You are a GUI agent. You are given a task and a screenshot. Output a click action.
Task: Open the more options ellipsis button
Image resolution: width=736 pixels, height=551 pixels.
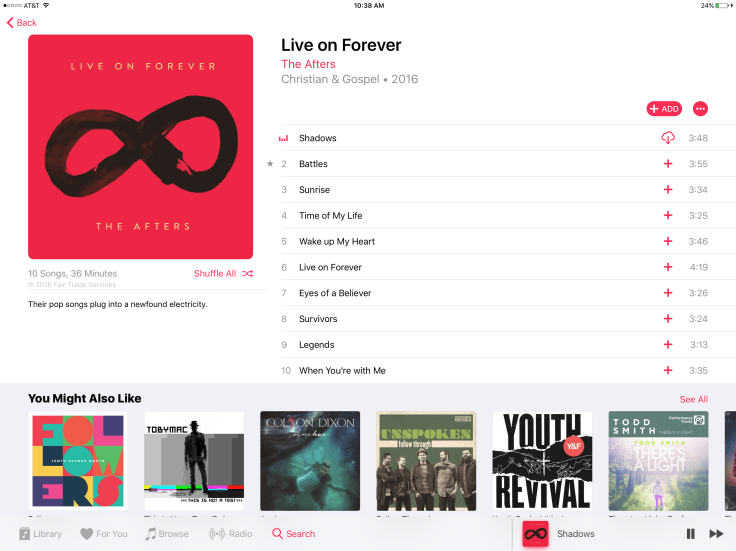[x=700, y=109]
